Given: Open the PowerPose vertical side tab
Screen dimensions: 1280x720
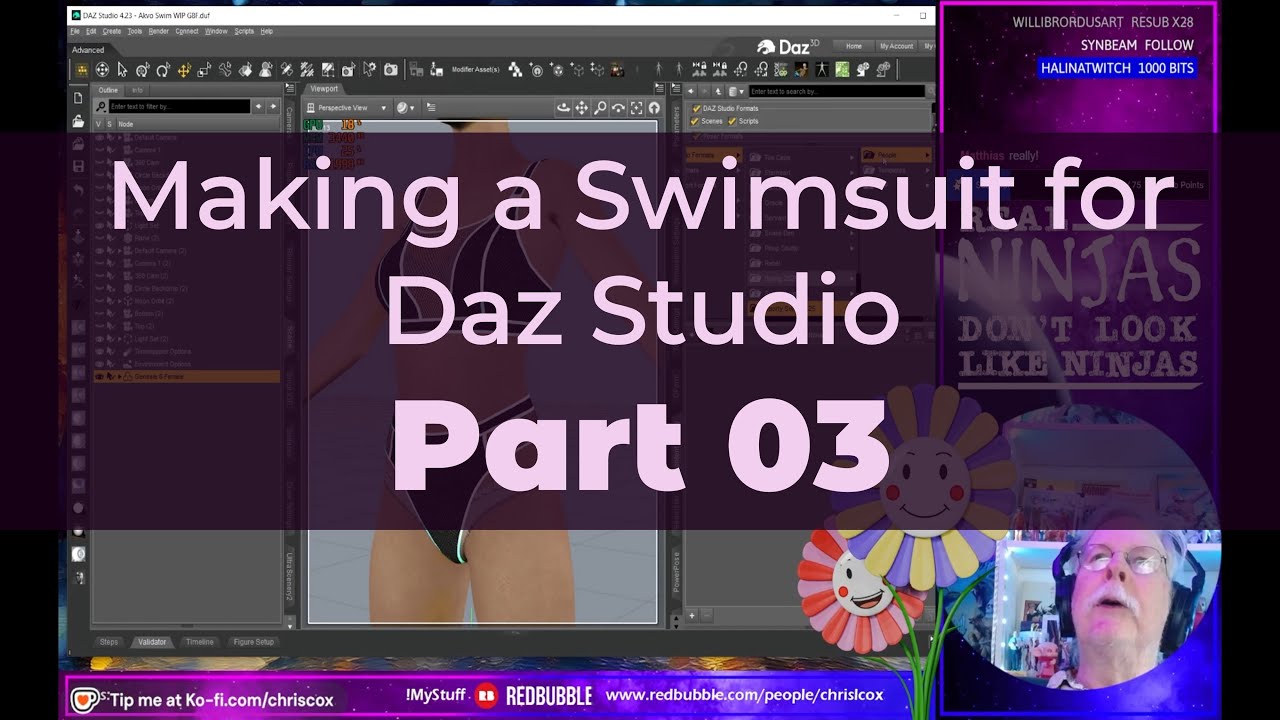Looking at the screenshot, I should click(x=676, y=572).
